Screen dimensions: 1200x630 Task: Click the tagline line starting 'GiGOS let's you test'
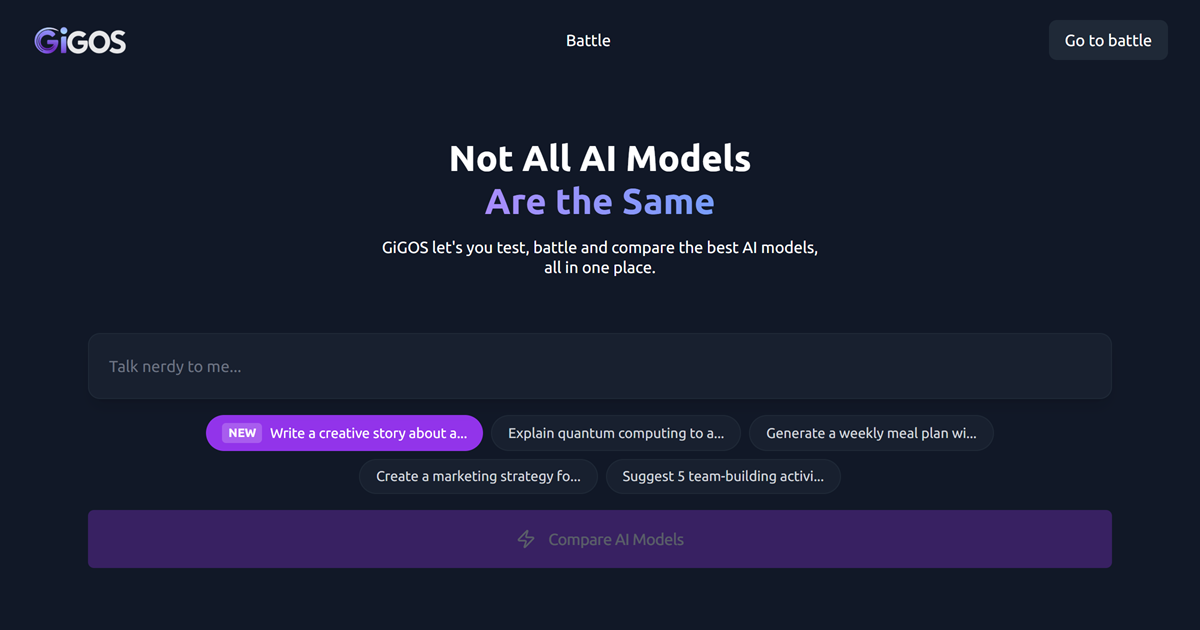pyautogui.click(x=600, y=247)
